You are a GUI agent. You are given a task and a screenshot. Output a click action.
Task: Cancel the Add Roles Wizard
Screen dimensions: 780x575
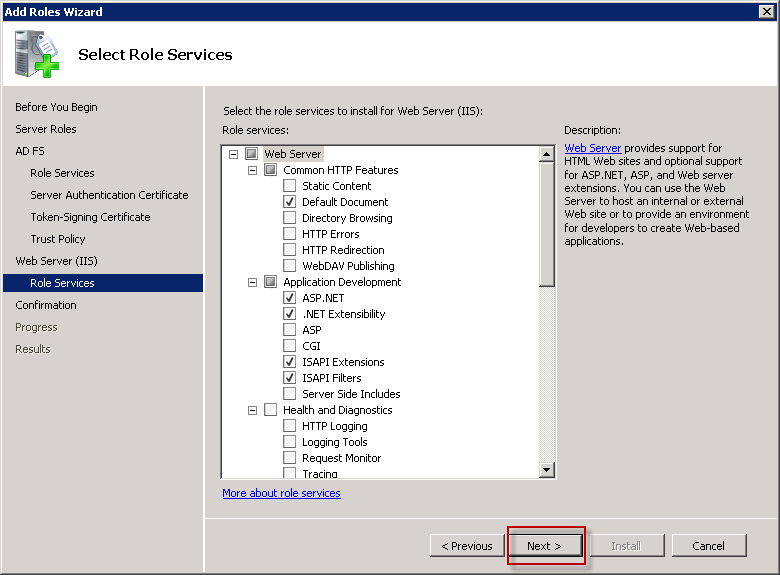coord(709,546)
